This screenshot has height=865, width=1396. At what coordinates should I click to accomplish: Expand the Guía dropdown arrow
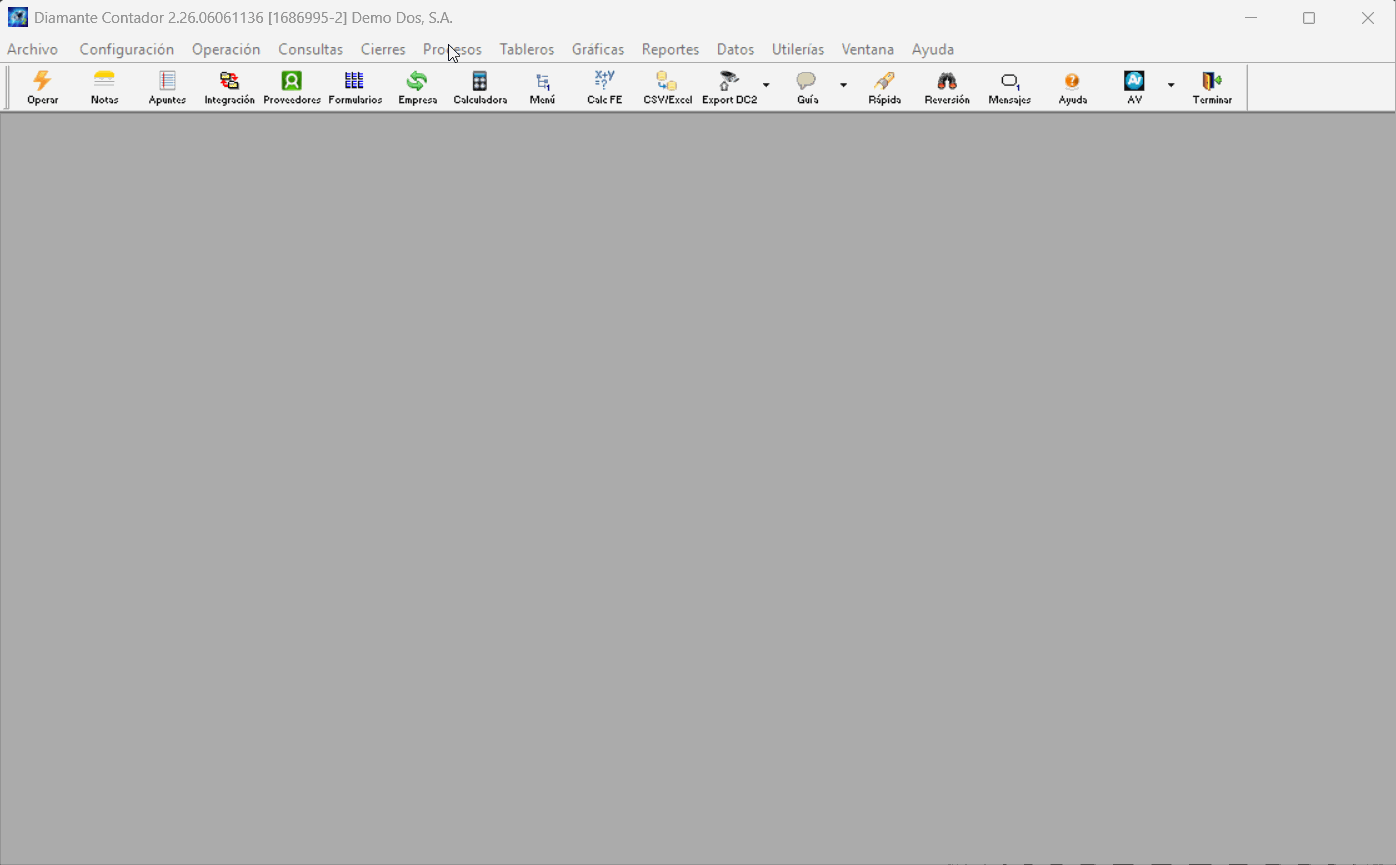pos(843,86)
